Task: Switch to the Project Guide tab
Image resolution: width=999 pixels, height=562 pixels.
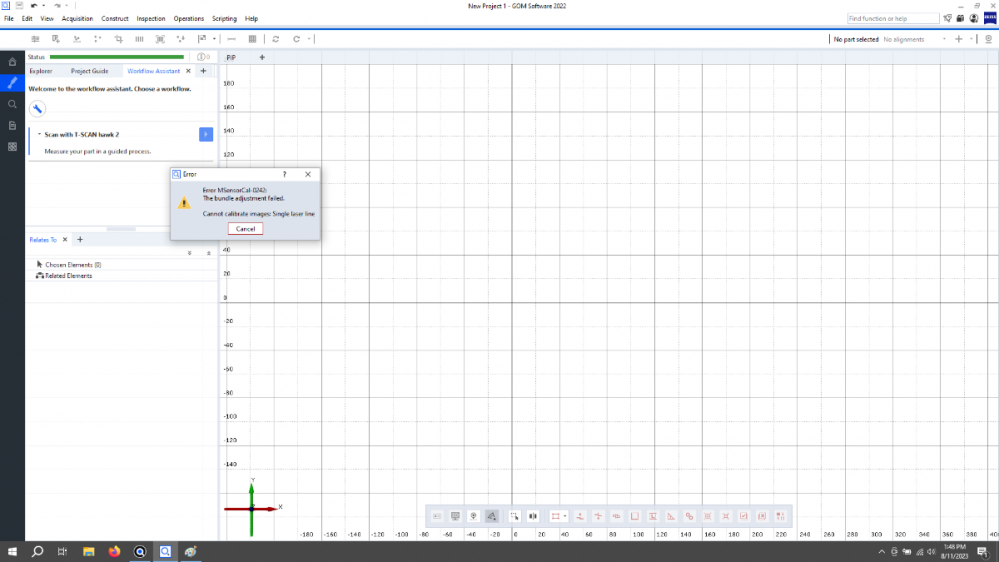Action: pos(89,71)
